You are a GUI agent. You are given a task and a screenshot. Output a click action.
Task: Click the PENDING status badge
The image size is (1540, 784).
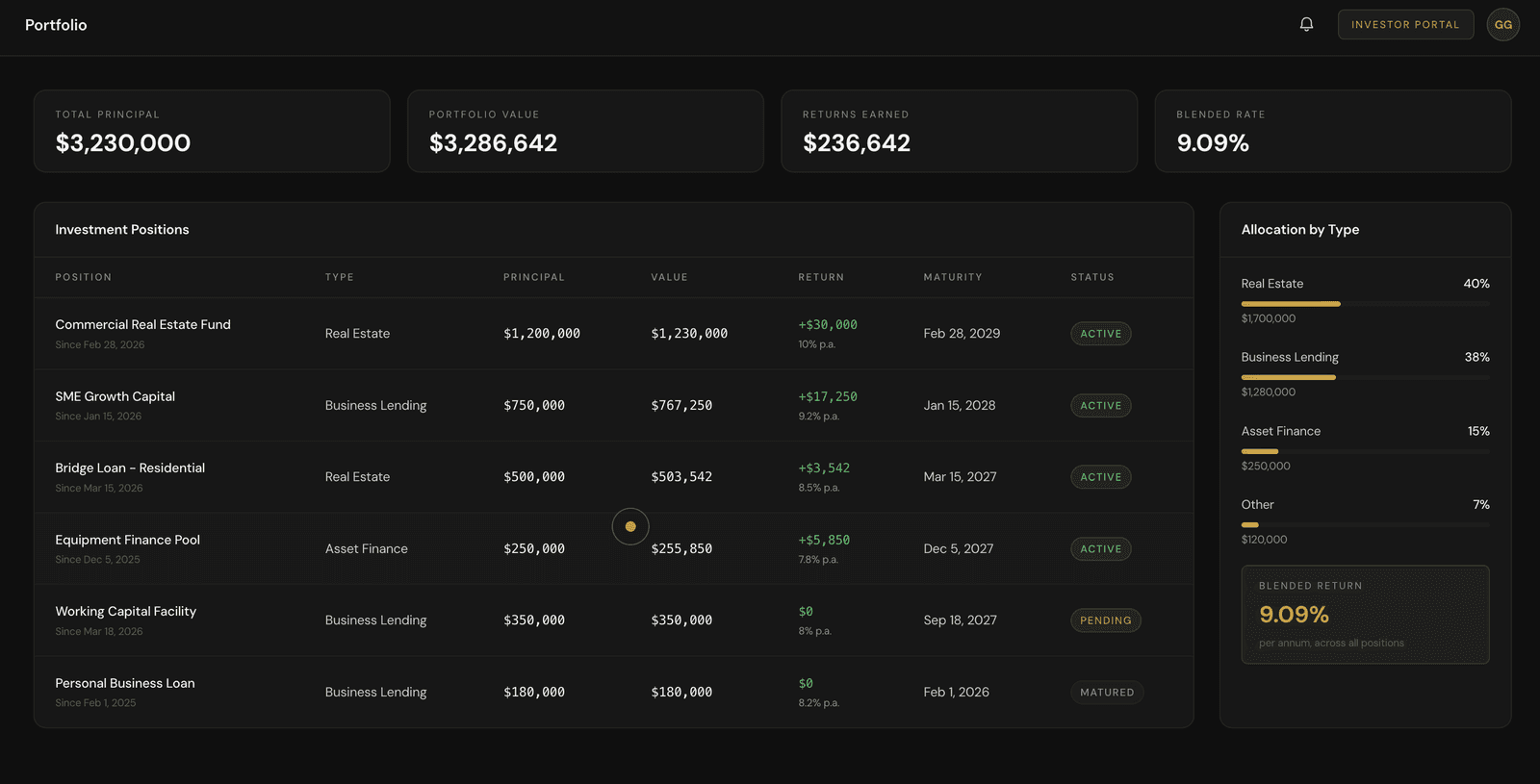1106,620
